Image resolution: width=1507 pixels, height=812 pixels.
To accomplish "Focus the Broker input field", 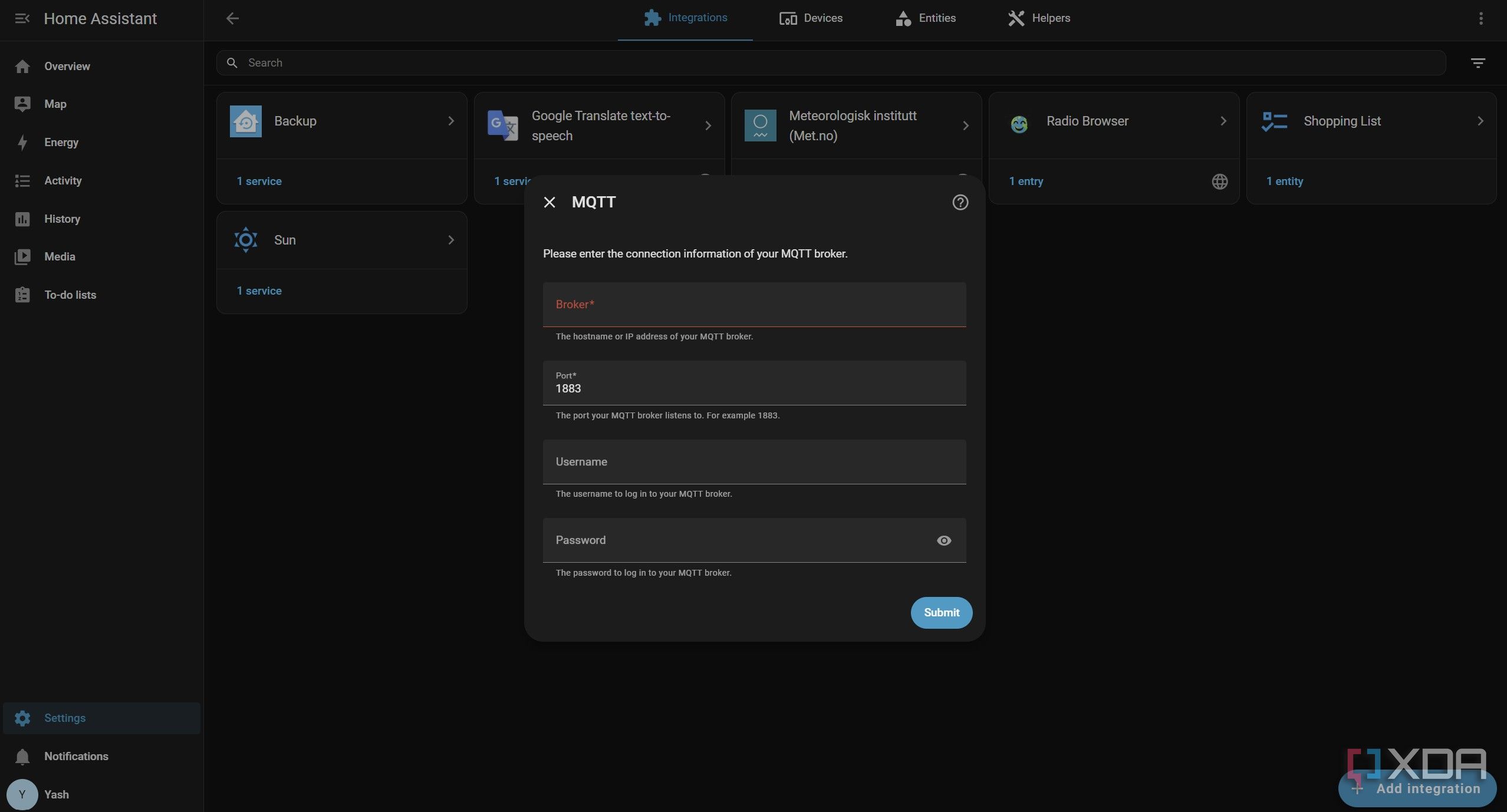I will point(754,305).
